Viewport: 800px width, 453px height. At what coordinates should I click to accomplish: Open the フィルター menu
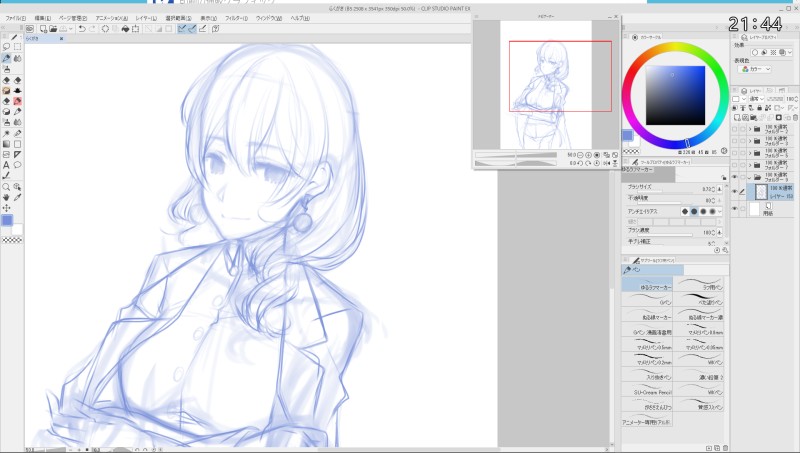pos(236,18)
